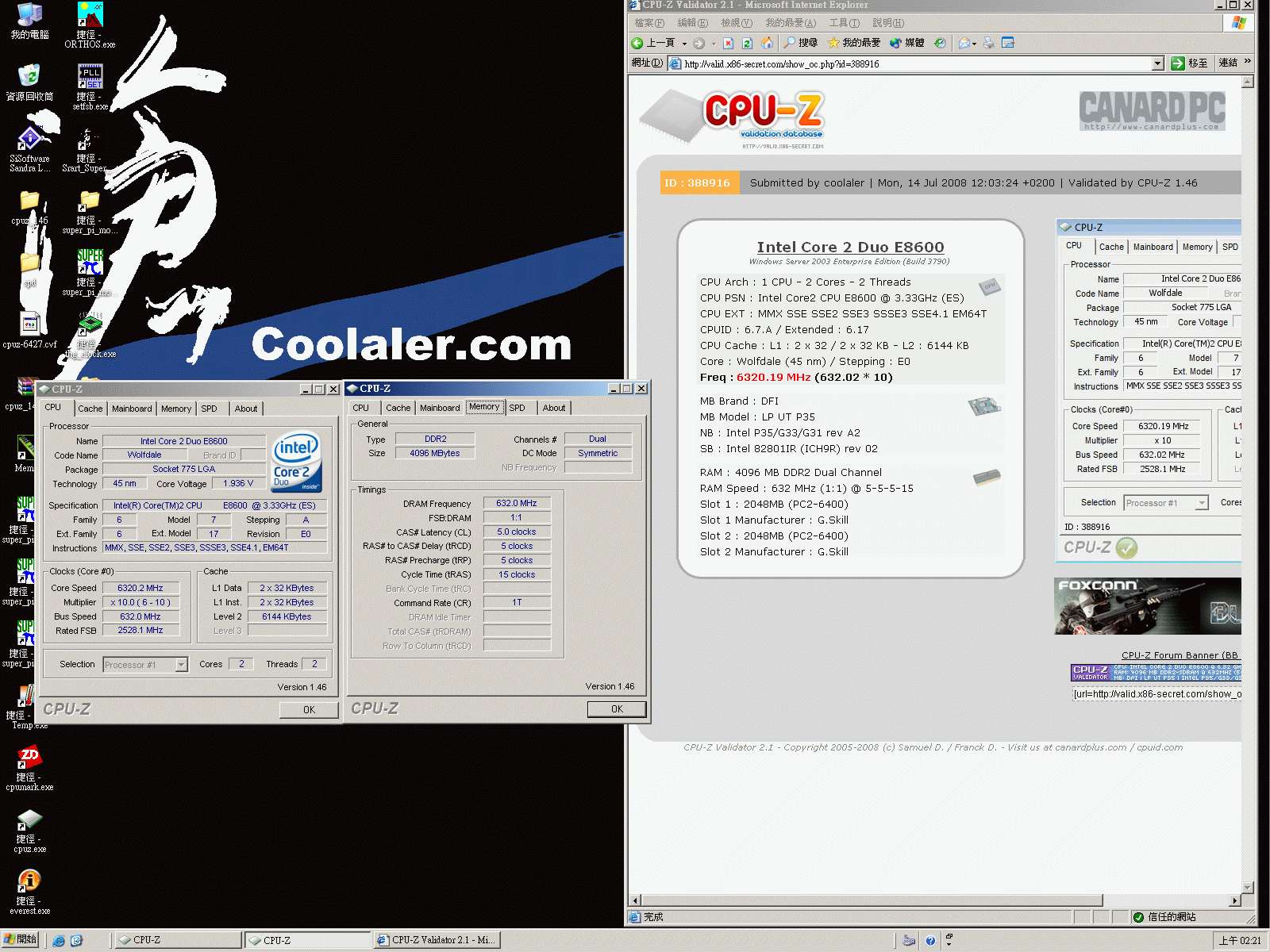Viewport: 1270px width, 952px height.
Task: Open the CANARD PC logo link
Action: (1153, 111)
